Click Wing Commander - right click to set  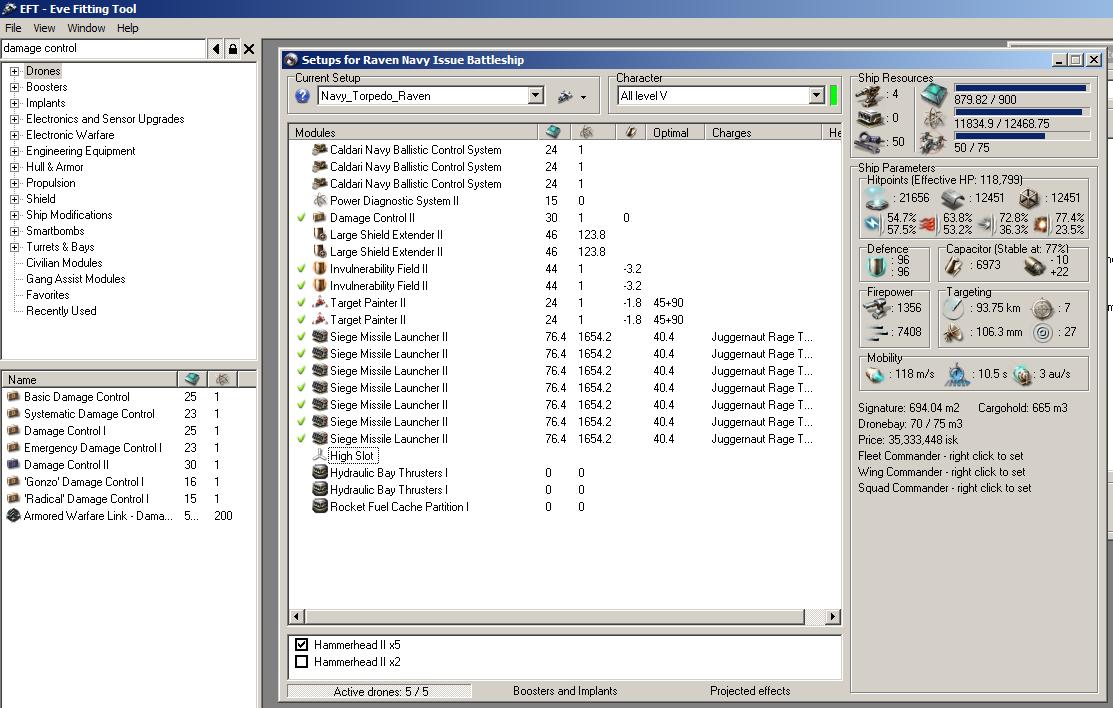(941, 472)
